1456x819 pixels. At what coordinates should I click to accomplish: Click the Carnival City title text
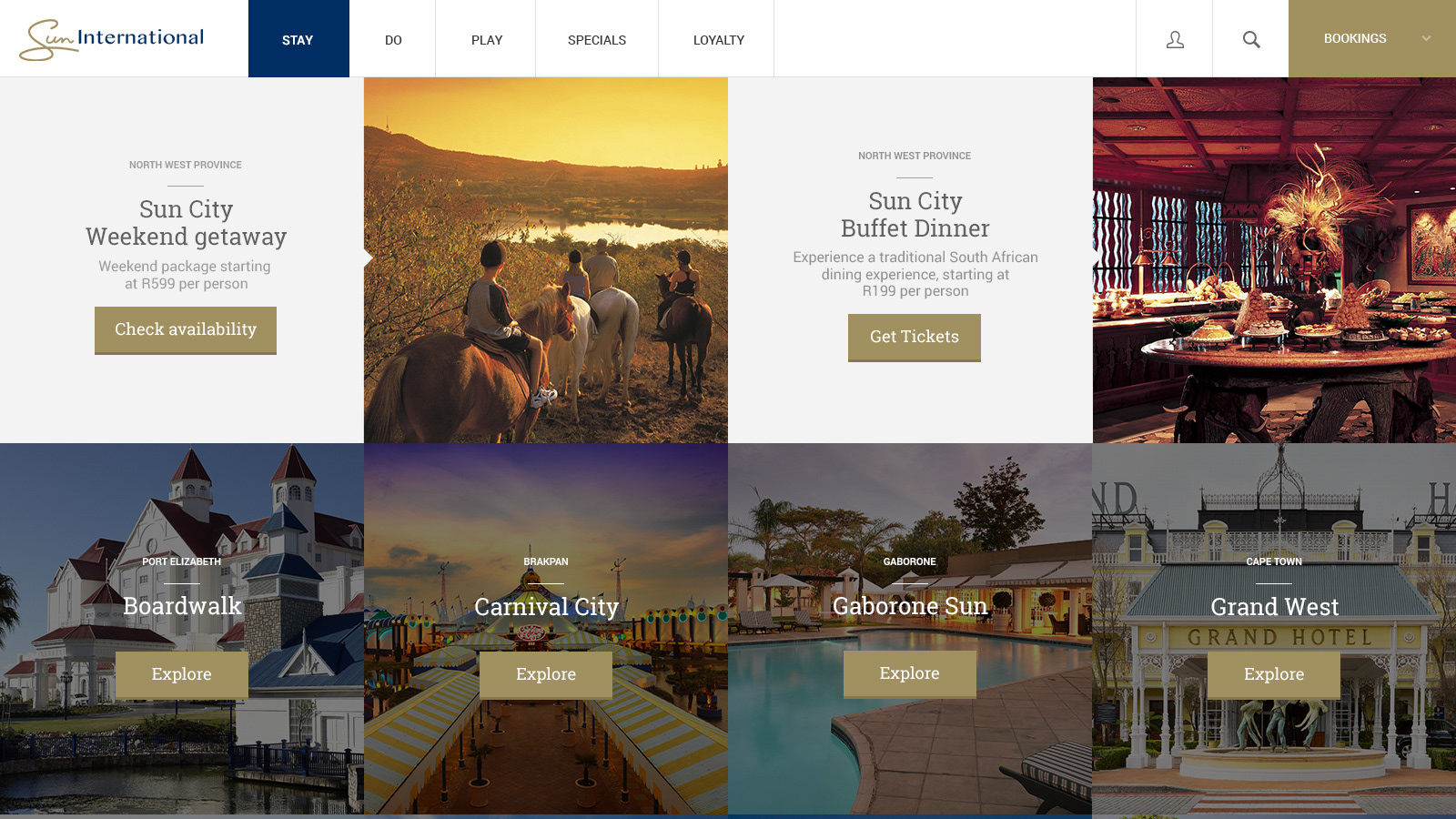546,607
